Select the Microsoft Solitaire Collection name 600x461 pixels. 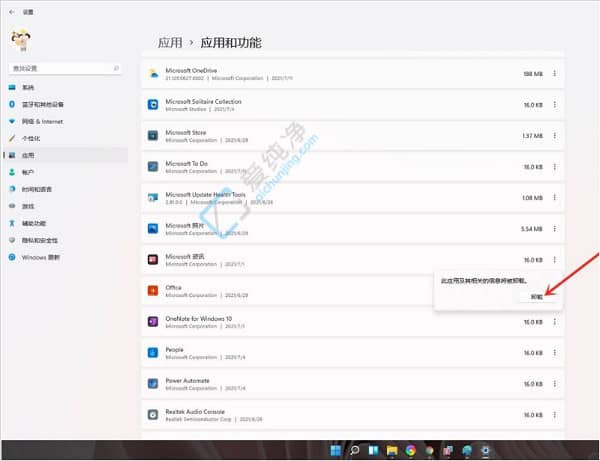pyautogui.click(x=203, y=101)
